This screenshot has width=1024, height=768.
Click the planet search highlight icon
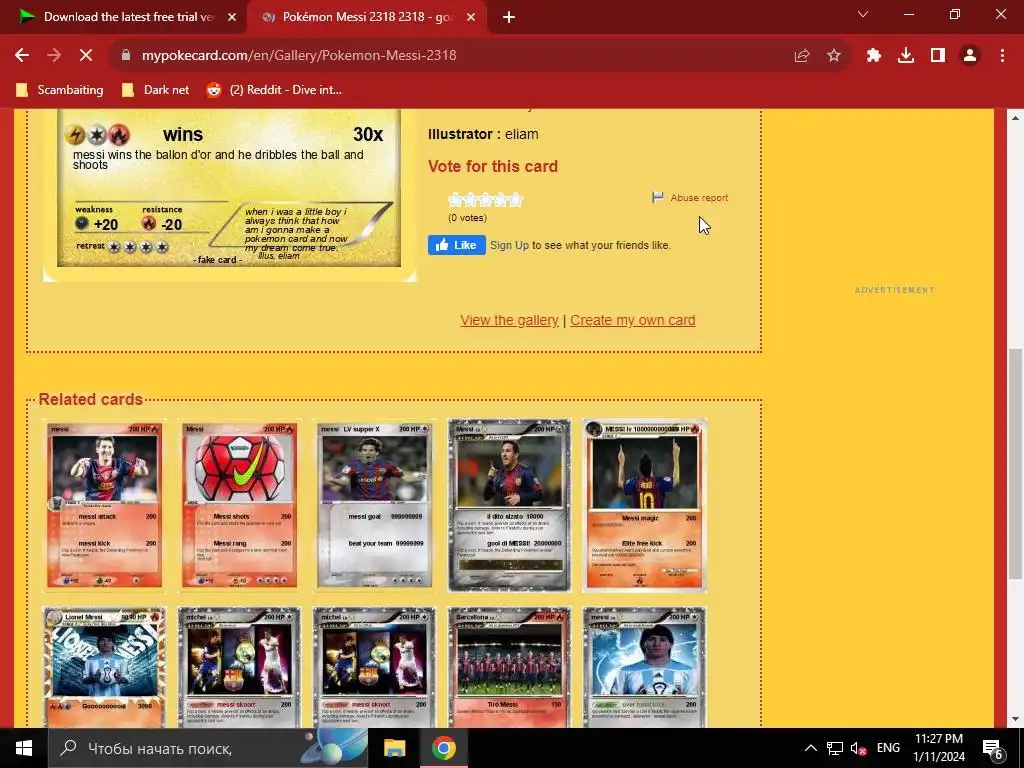333,747
